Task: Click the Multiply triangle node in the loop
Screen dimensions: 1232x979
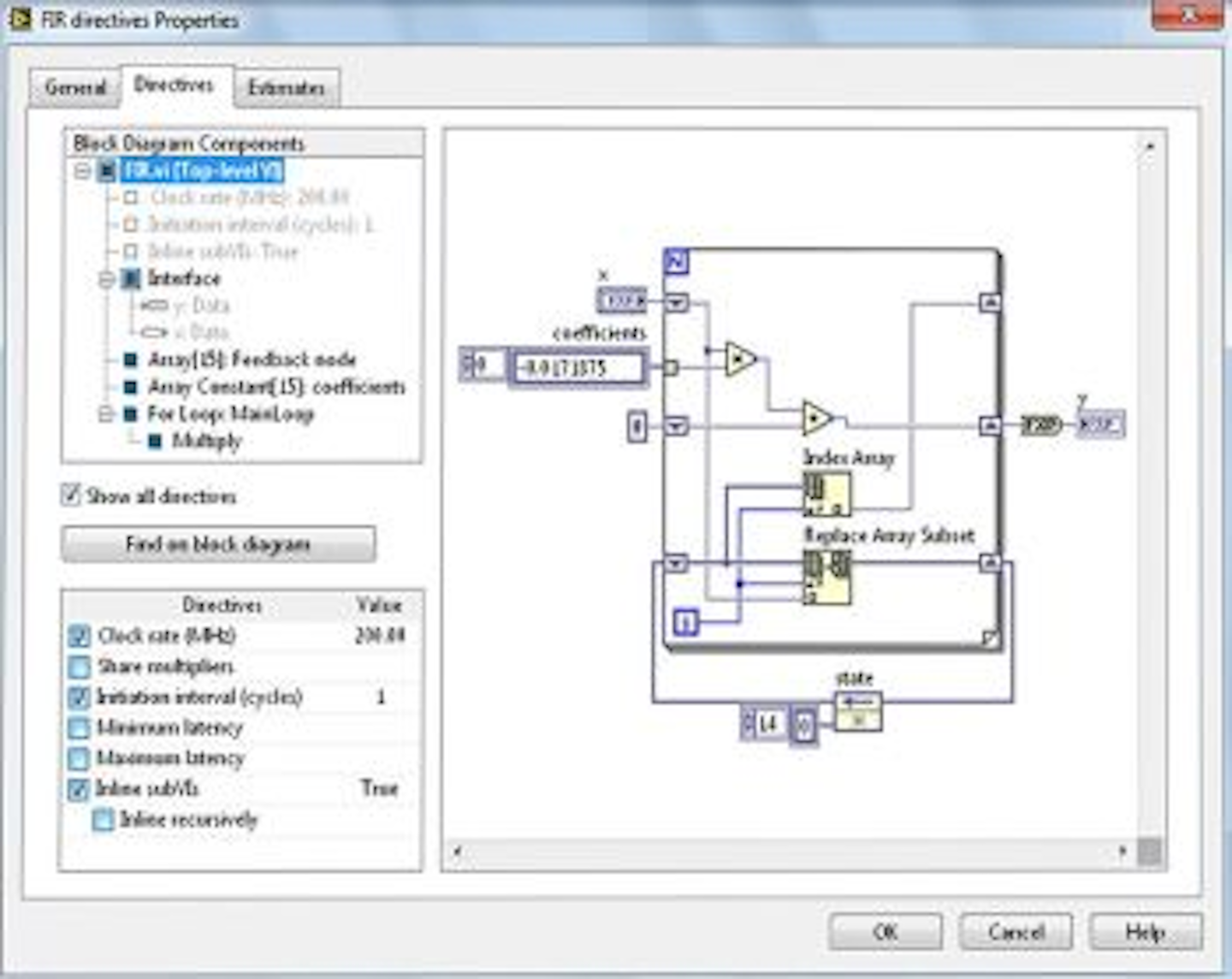Action: 740,359
